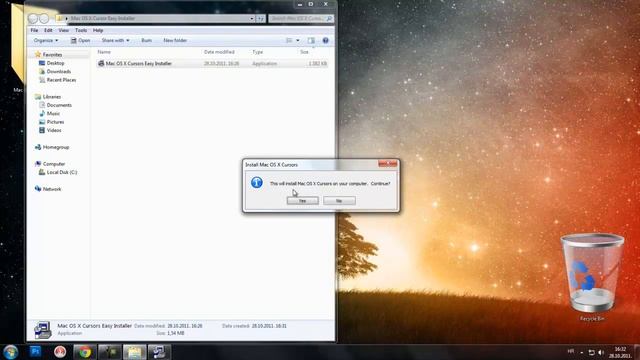
Task: Toggle the preview pane icon
Action: 311,40
